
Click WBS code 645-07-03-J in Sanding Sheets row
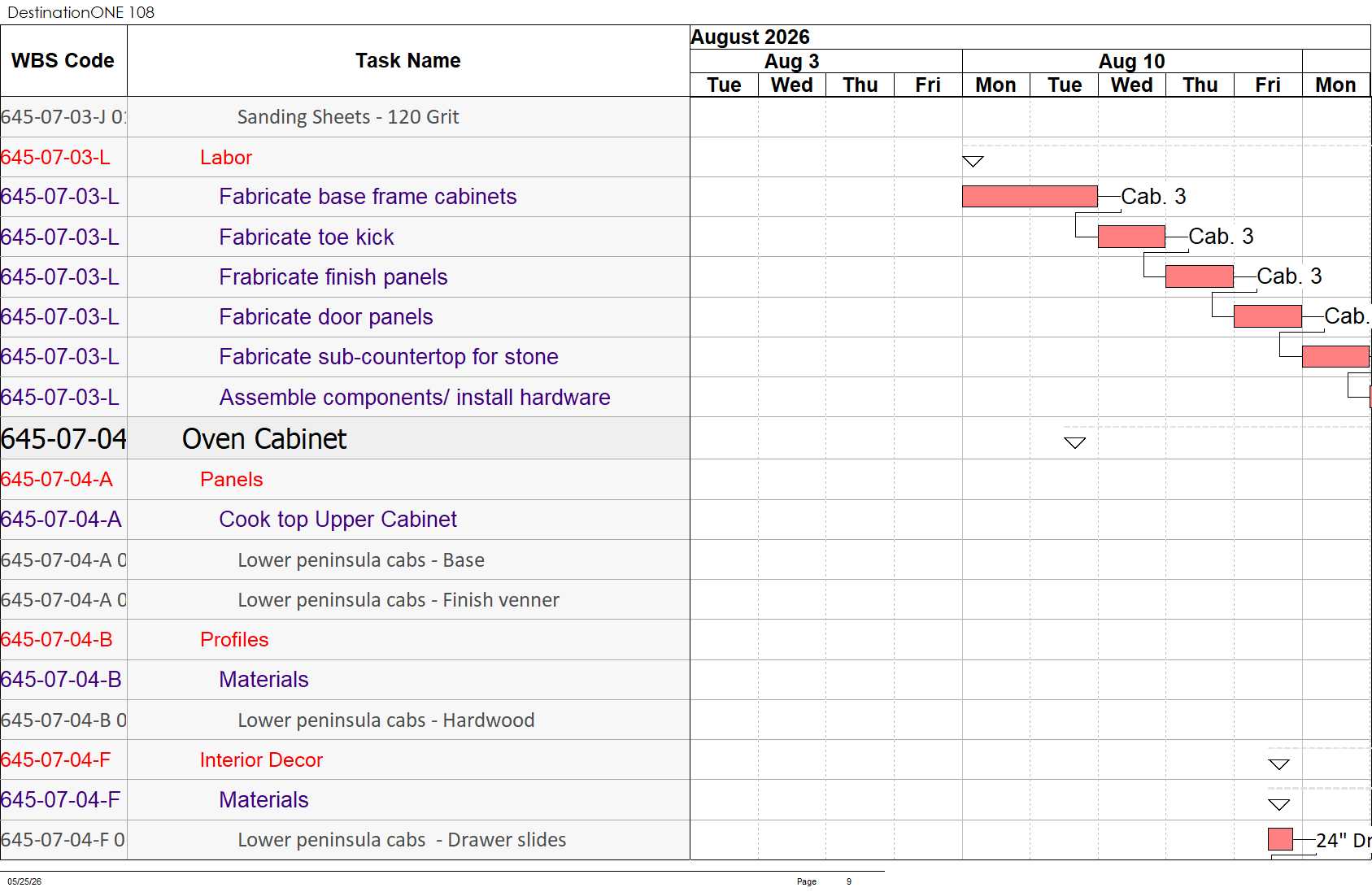click(63, 117)
